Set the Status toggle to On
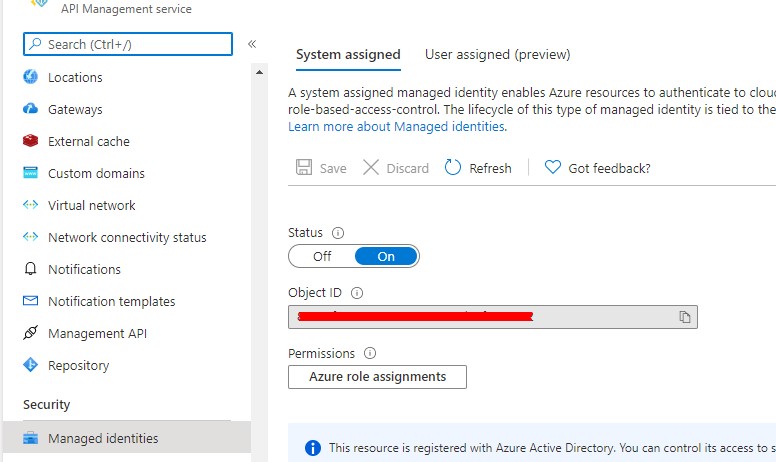776x462 pixels. (x=386, y=256)
